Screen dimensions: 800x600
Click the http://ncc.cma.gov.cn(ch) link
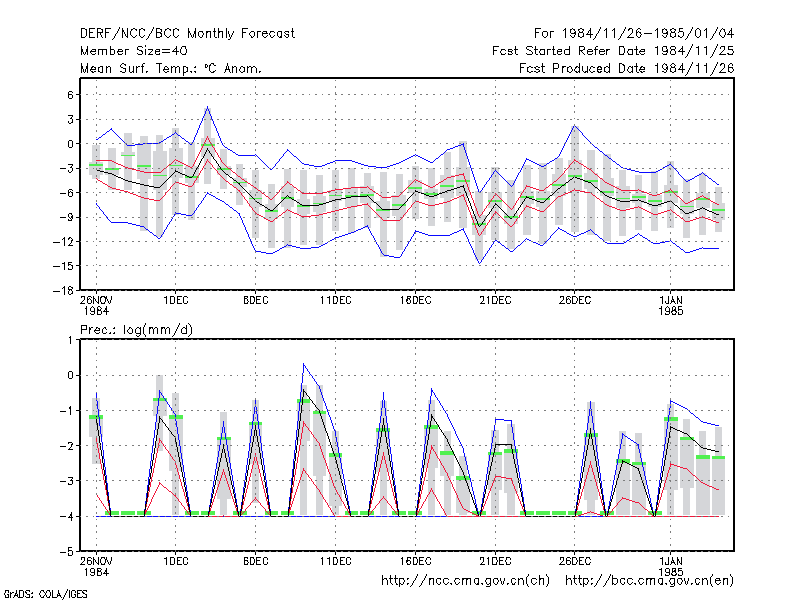click(465, 581)
